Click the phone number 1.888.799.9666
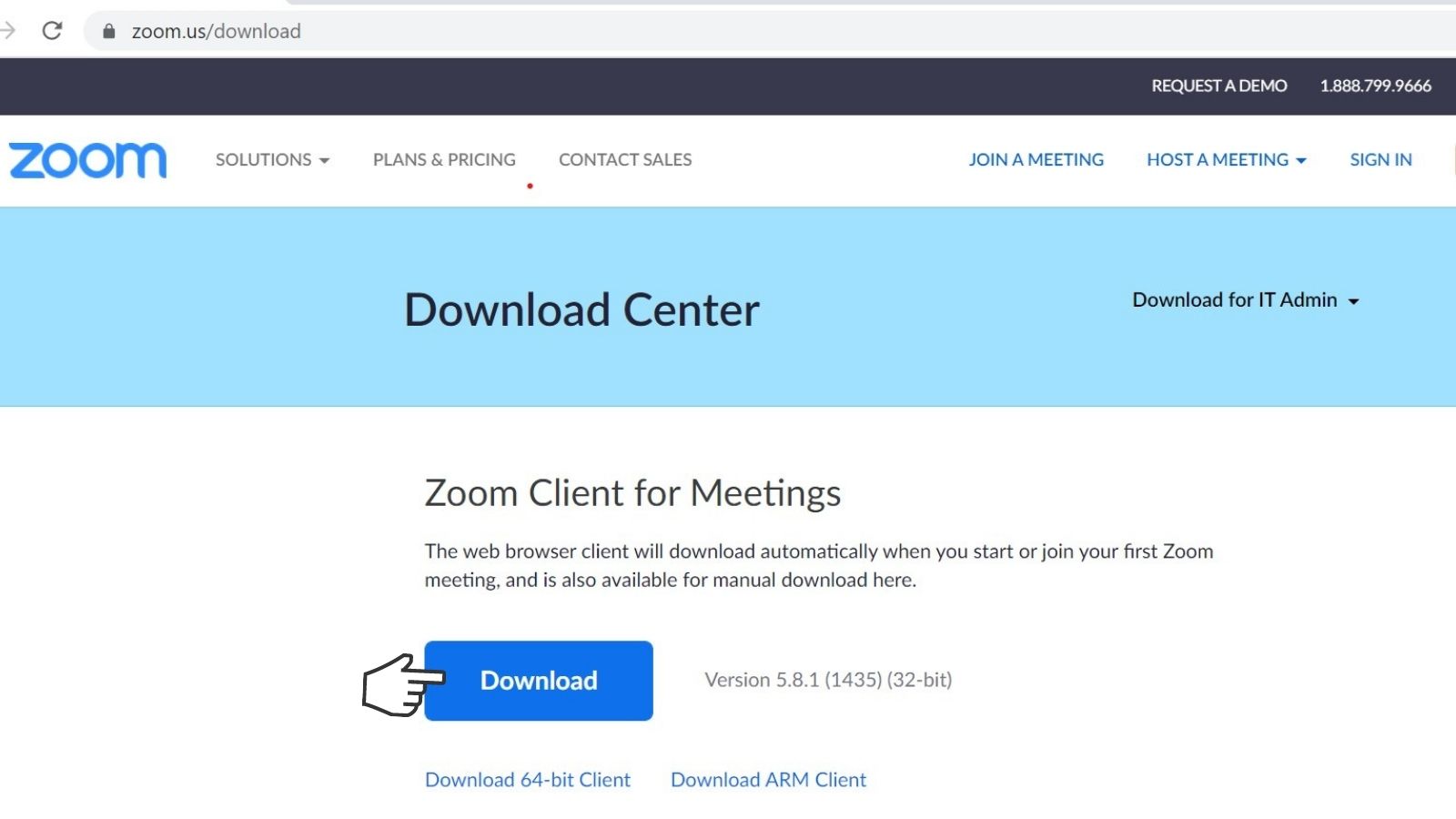The width and height of the screenshot is (1456, 819). [1375, 86]
